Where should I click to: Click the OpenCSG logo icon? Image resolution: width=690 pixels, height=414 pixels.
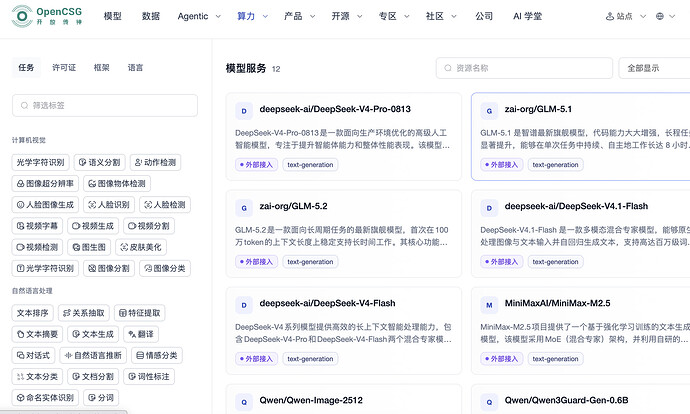coord(22,16)
